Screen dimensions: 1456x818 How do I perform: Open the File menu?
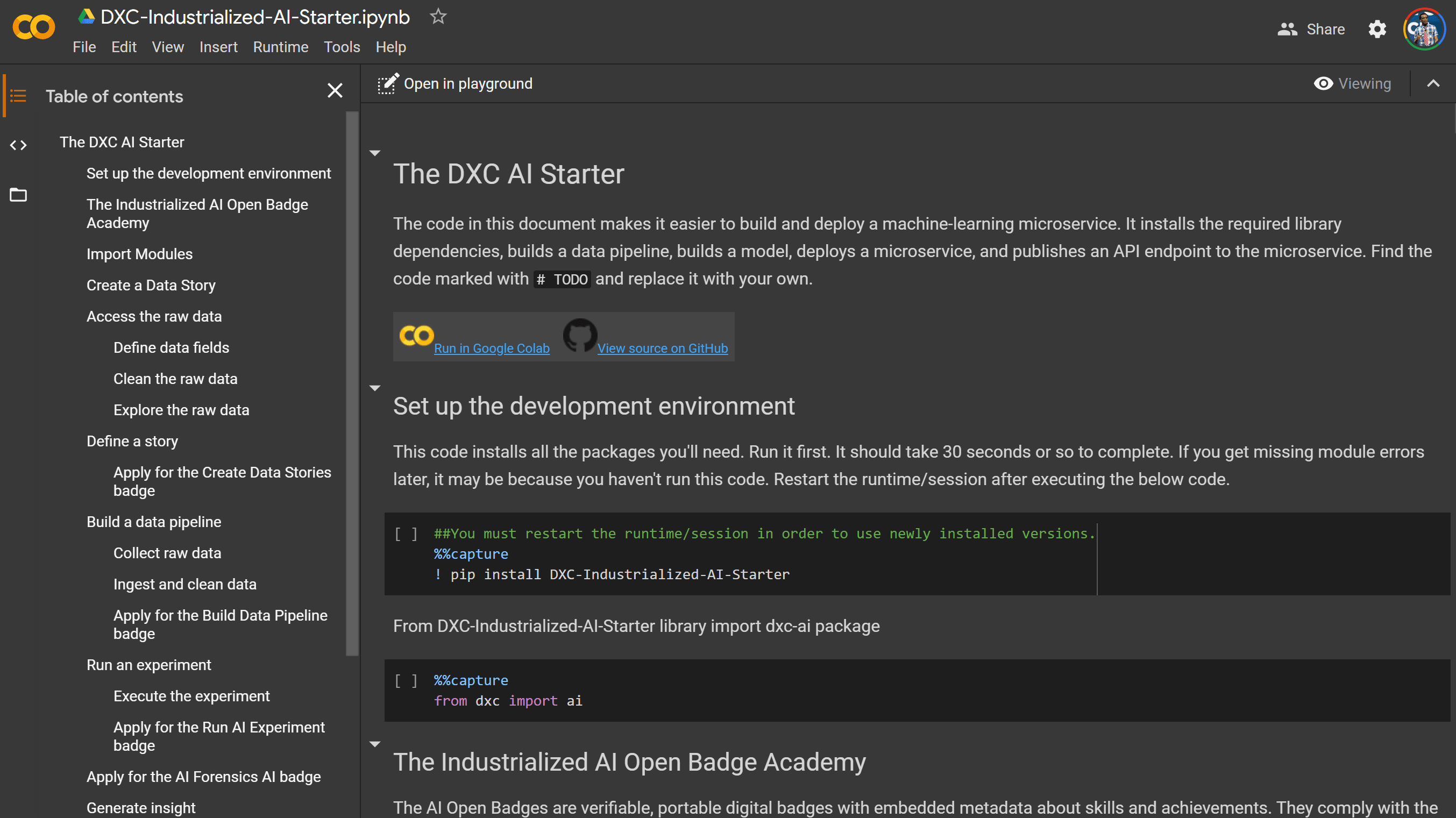pyautogui.click(x=84, y=47)
